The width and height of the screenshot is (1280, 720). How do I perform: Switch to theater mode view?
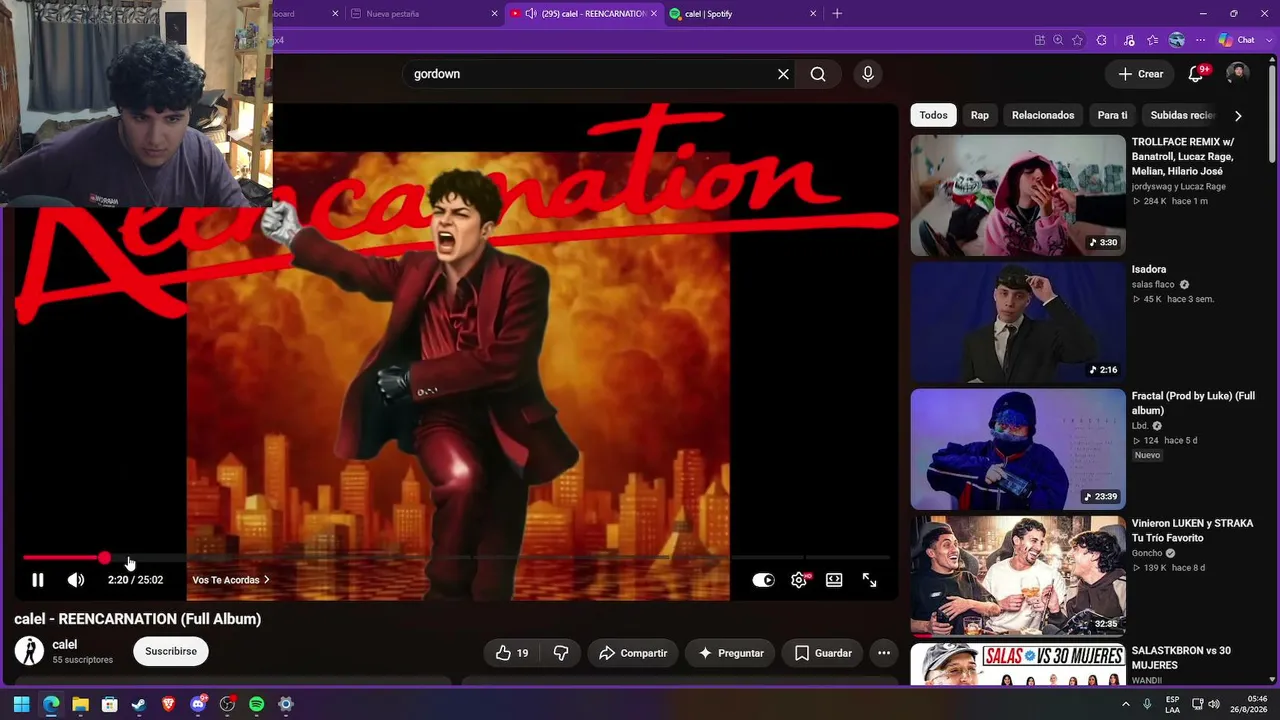point(834,580)
